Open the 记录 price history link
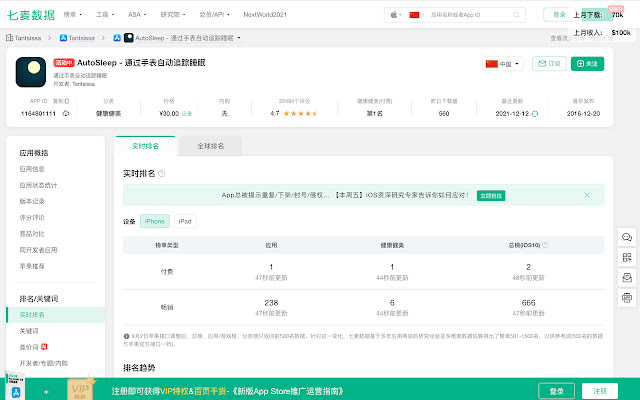640x400 pixels. (x=187, y=114)
